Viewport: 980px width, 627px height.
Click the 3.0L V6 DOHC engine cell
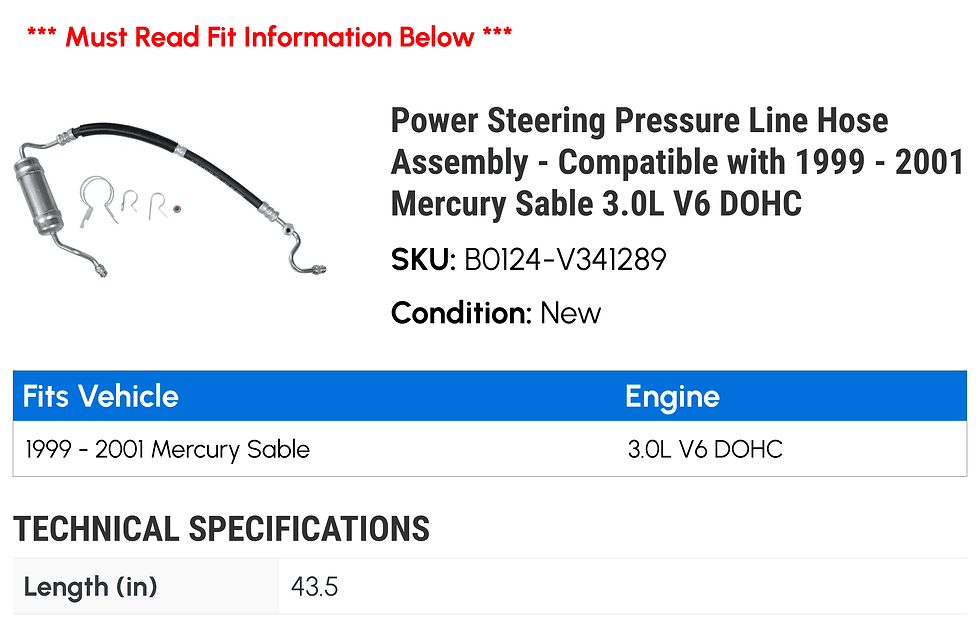coord(705,449)
